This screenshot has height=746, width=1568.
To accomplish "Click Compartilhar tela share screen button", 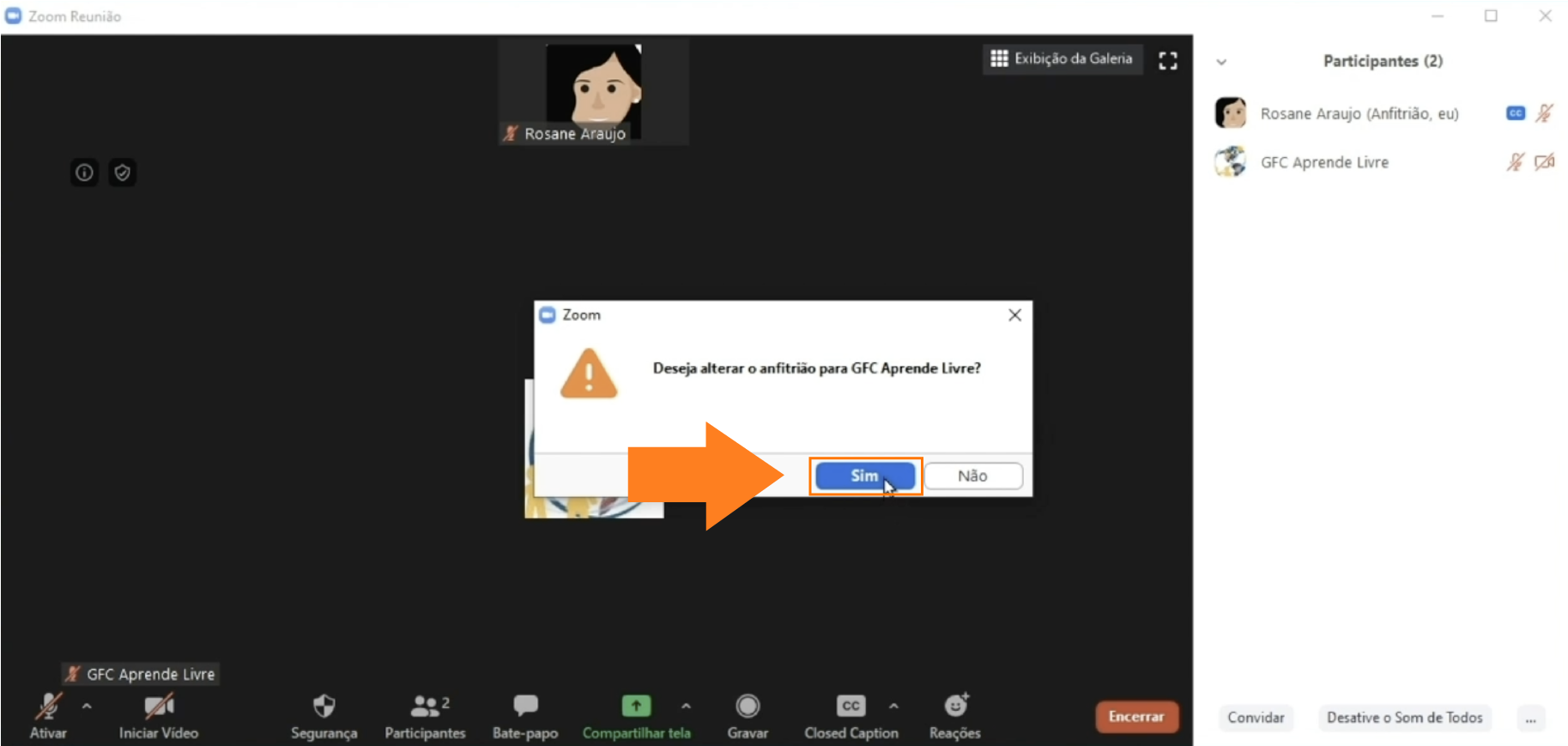I will [x=637, y=717].
